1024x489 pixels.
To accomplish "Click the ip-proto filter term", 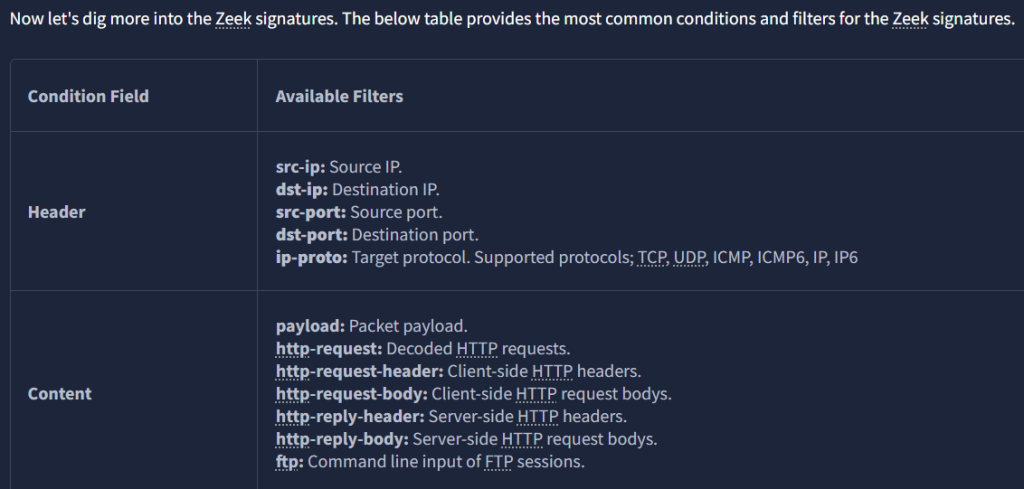I will click(x=311, y=258).
